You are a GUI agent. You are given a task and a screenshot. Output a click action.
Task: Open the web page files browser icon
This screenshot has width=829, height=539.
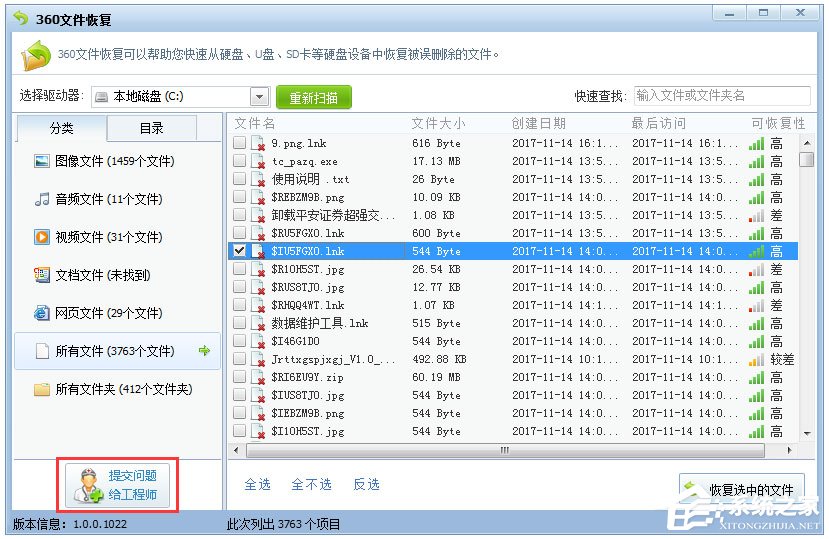[42, 313]
